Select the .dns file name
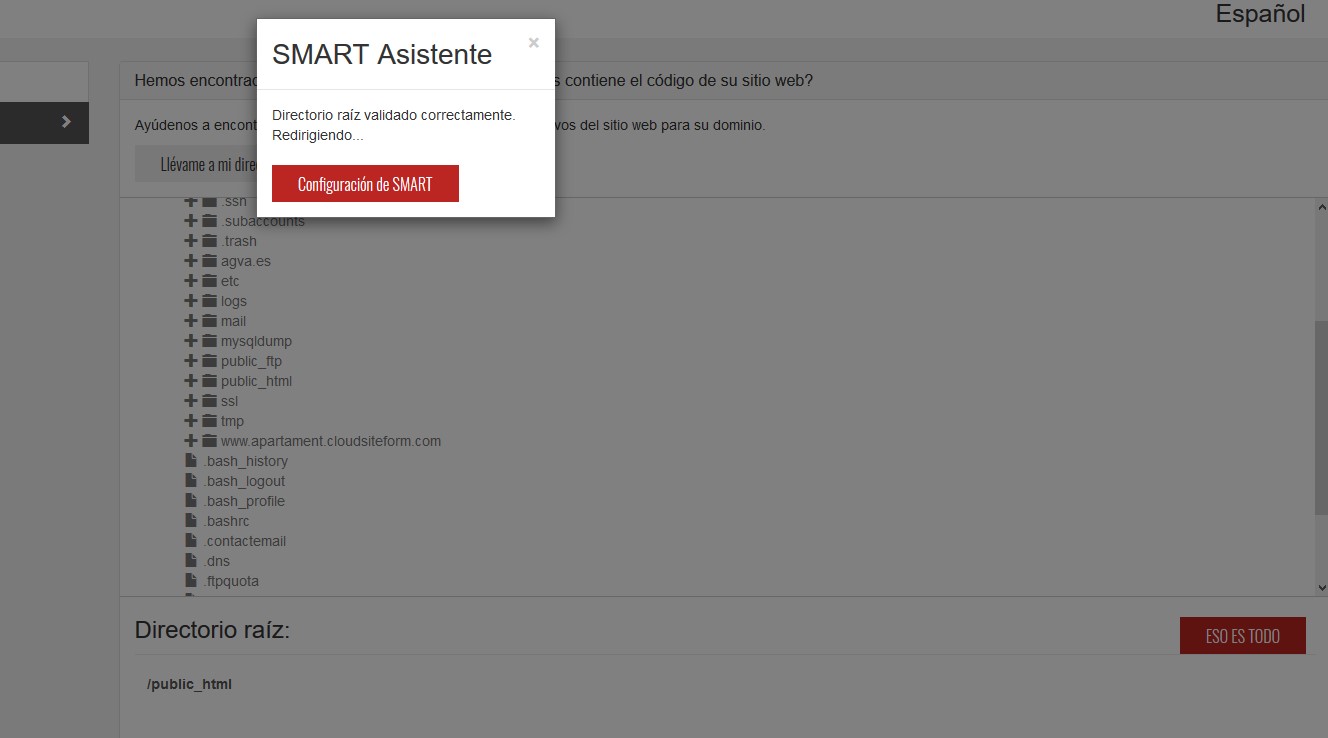 tap(217, 561)
